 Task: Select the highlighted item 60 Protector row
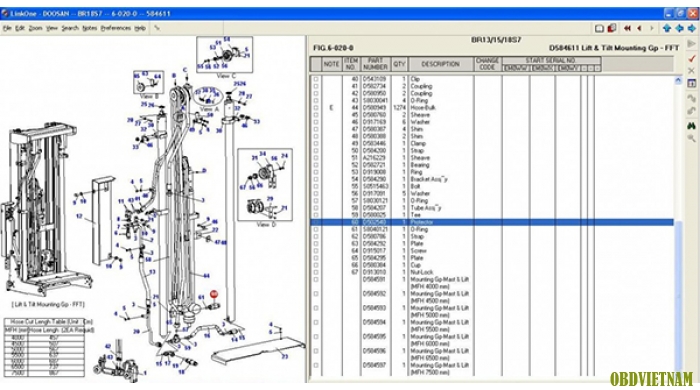(x=492, y=222)
